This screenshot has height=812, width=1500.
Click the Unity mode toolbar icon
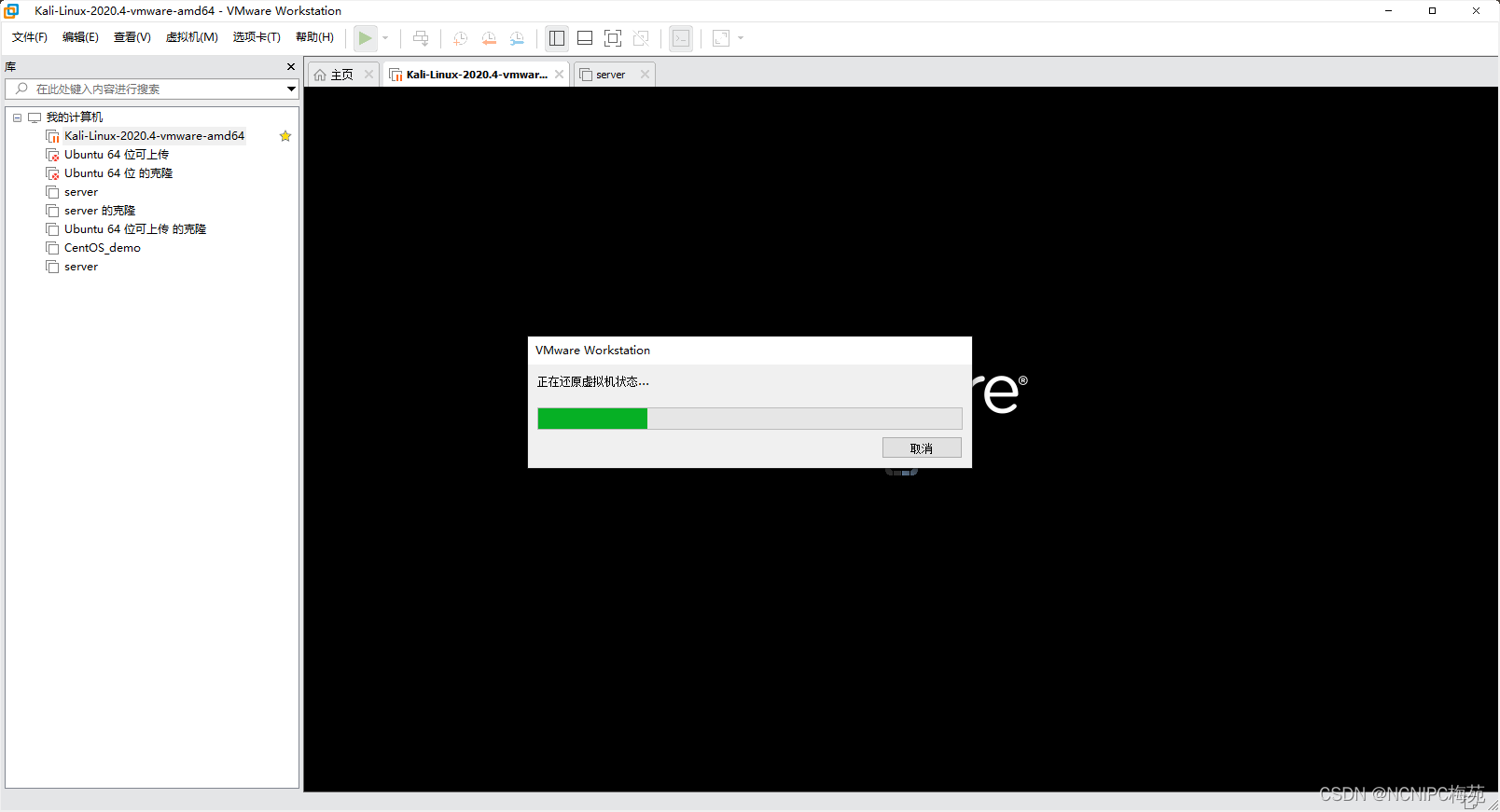641,38
